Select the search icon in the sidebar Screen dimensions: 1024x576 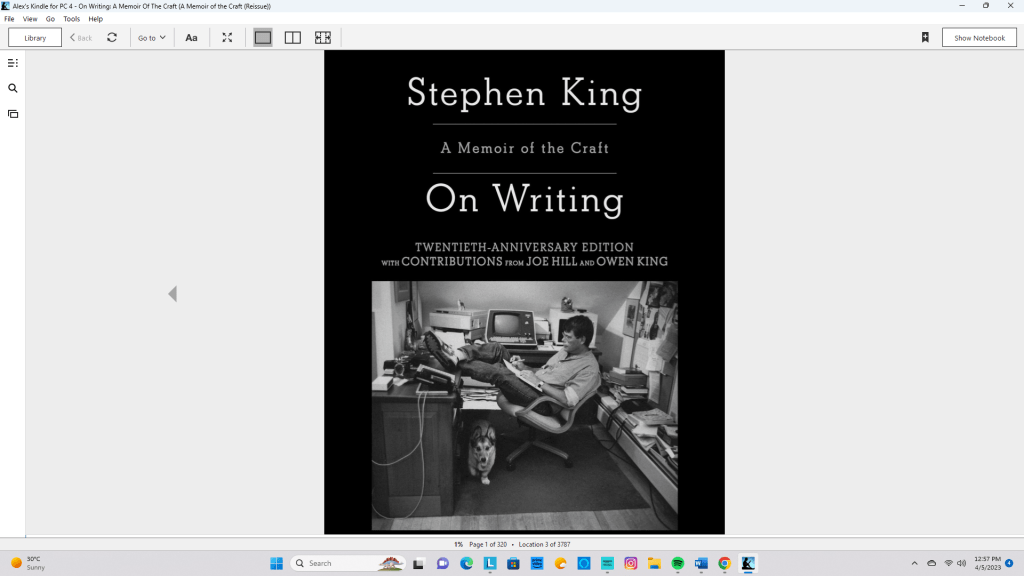[x=12, y=88]
